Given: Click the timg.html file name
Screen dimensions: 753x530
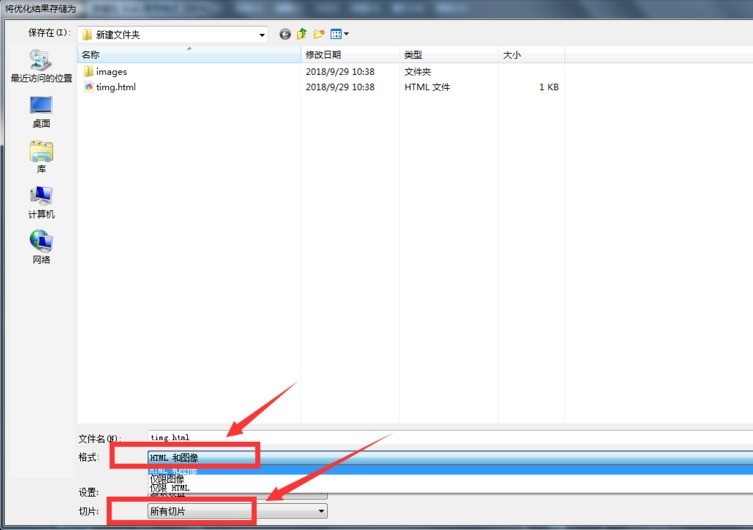Looking at the screenshot, I should point(116,87).
